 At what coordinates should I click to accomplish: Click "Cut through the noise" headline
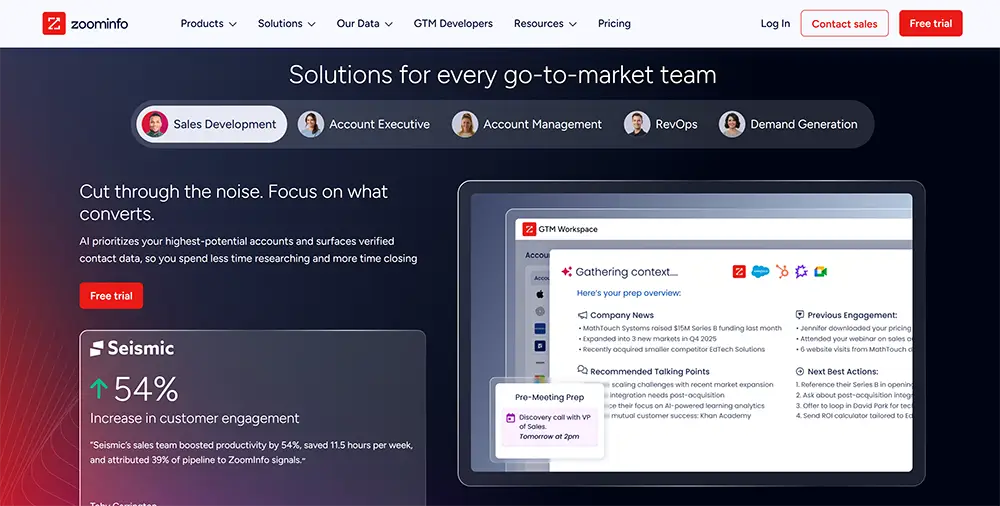[x=233, y=202]
